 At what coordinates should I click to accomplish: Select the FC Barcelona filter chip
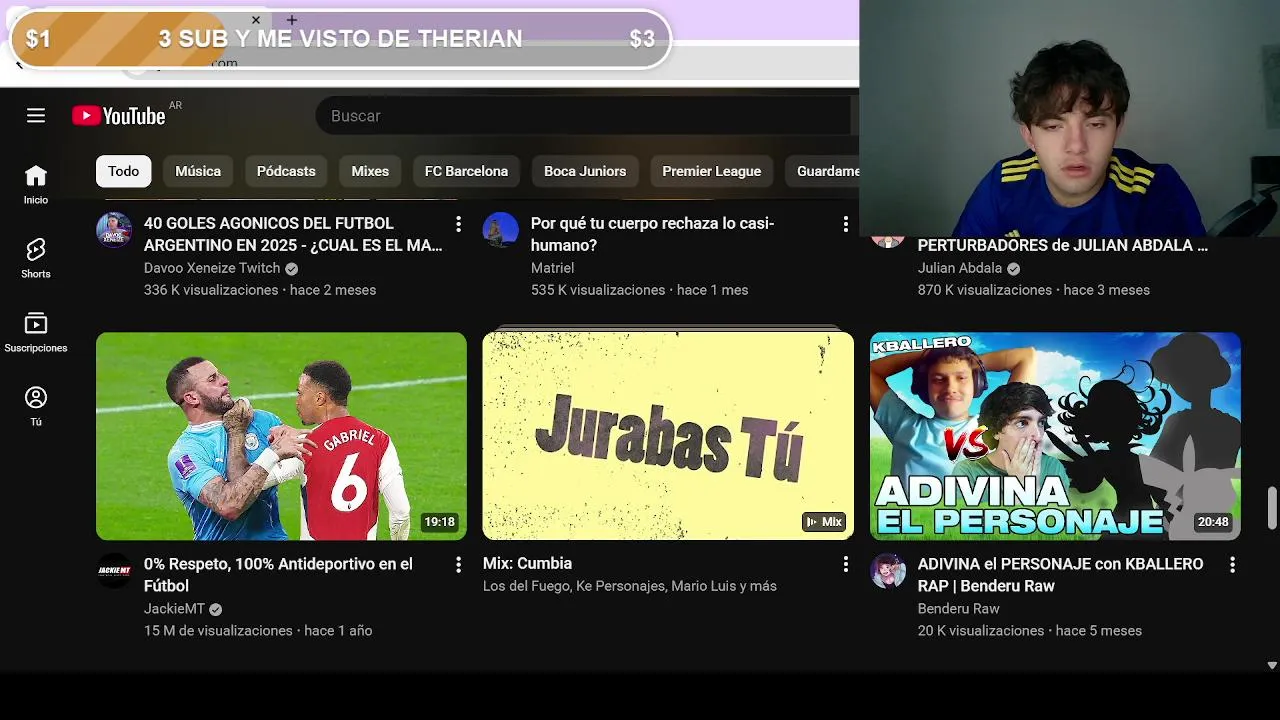coord(466,171)
